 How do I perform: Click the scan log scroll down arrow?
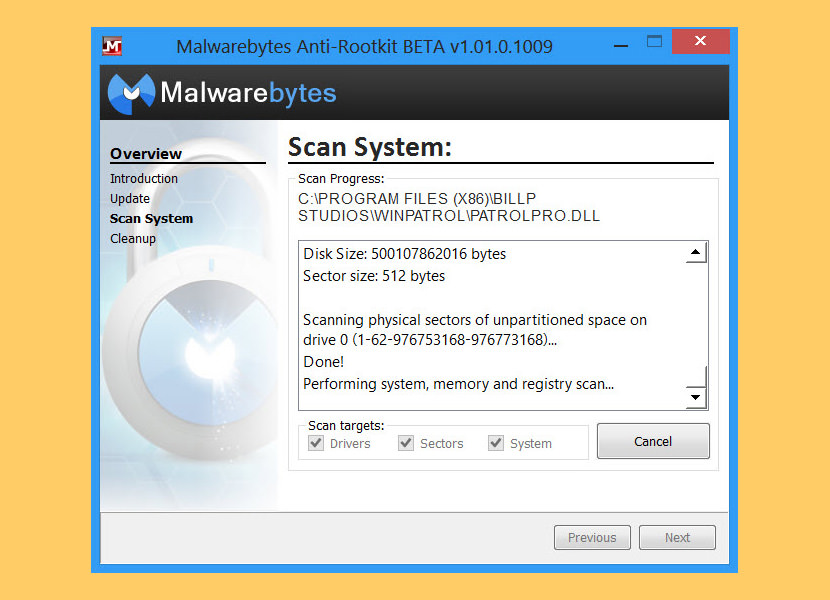[696, 397]
